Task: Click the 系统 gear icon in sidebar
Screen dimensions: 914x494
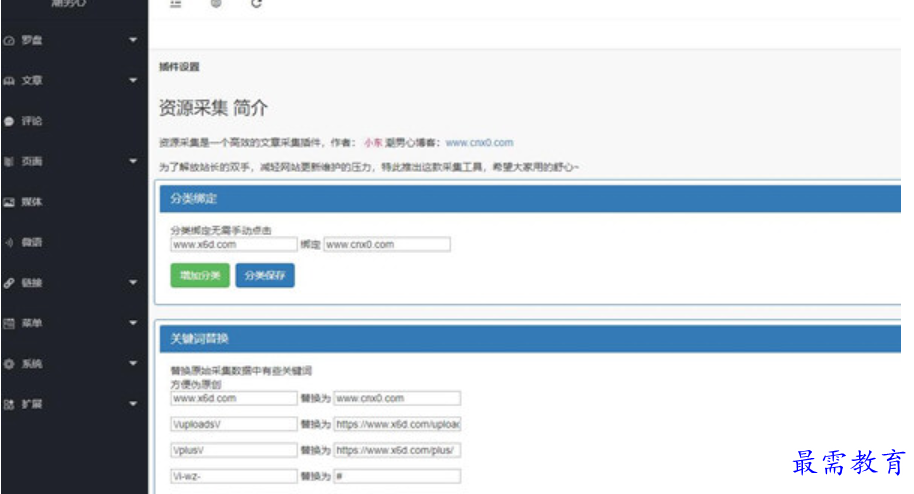Action: [9, 364]
